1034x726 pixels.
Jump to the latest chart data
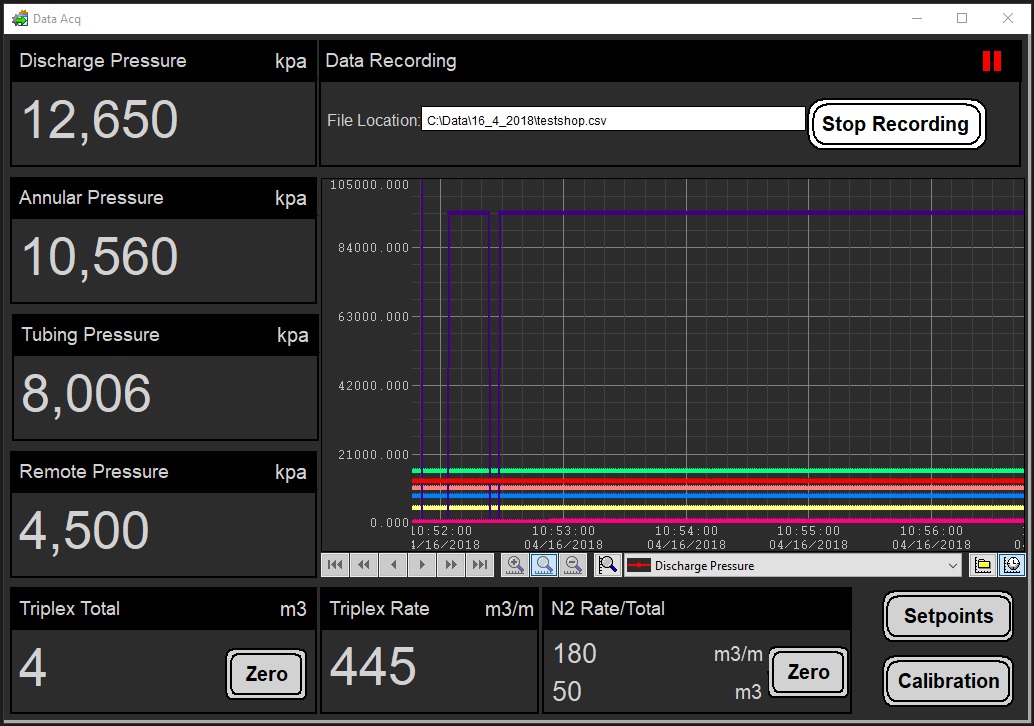pos(480,565)
